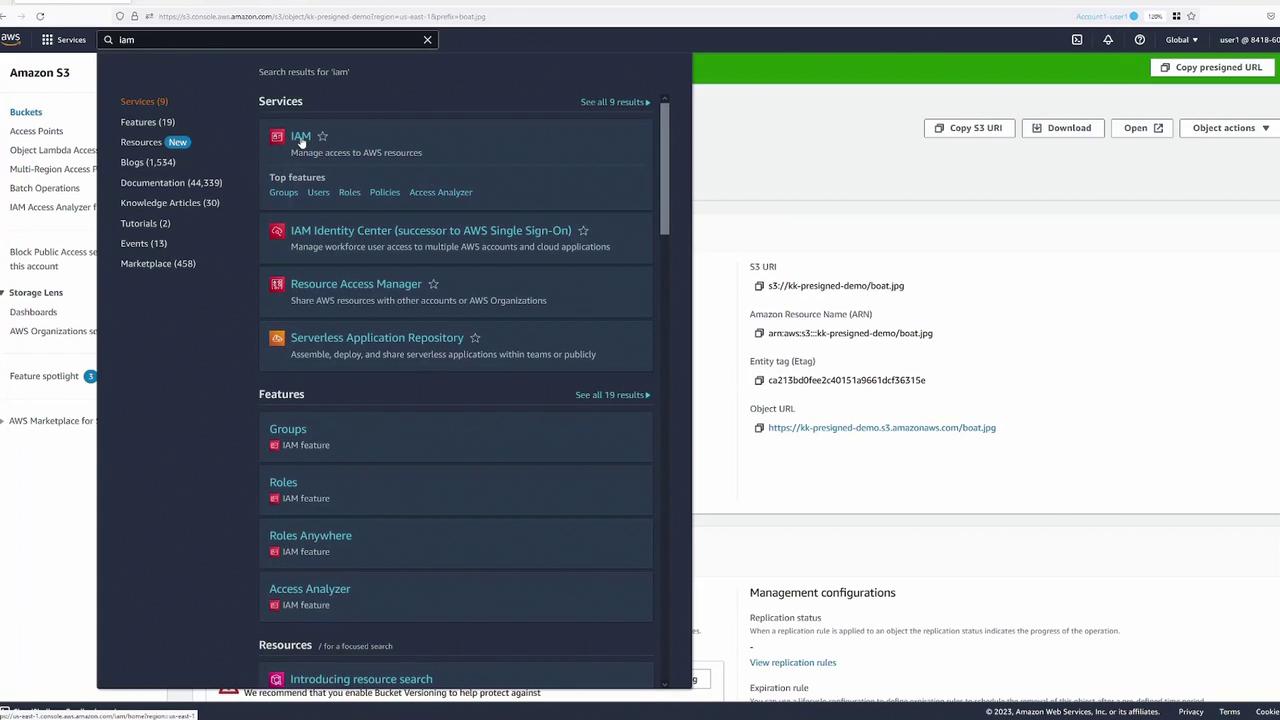The width and height of the screenshot is (1280, 720).
Task: Go forward in browser history
Action: (21, 16)
